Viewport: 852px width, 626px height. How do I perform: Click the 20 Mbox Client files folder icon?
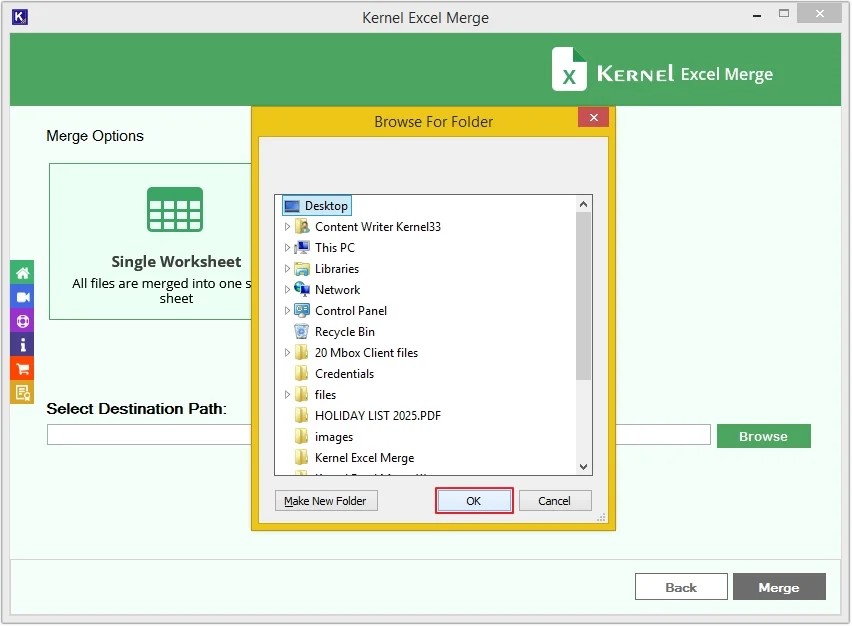tap(302, 353)
